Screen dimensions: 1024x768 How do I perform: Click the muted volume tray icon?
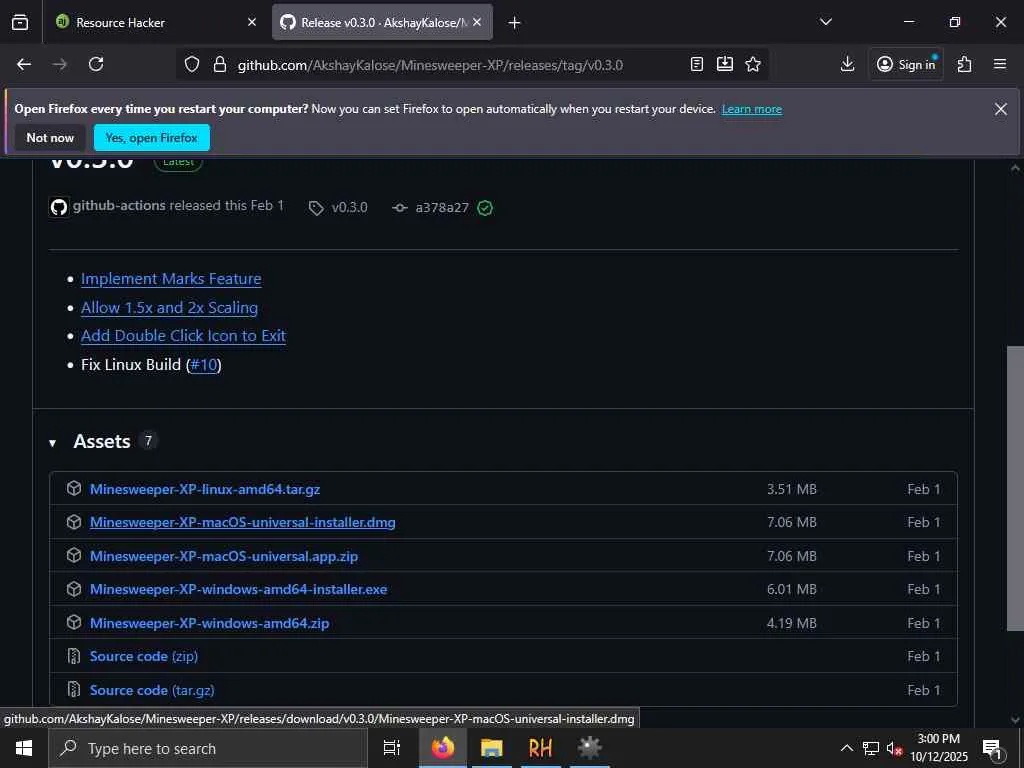[x=894, y=748]
